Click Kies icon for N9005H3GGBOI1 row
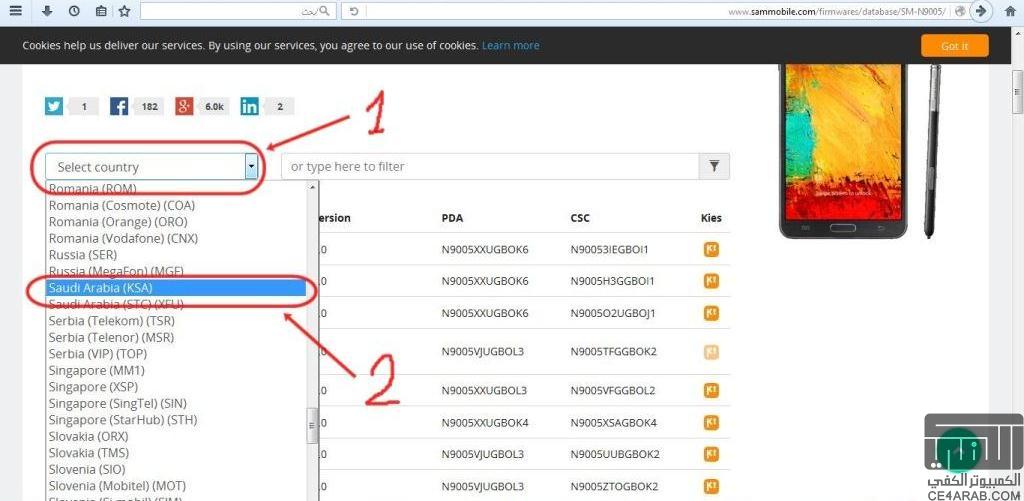1024x501 pixels. click(711, 281)
